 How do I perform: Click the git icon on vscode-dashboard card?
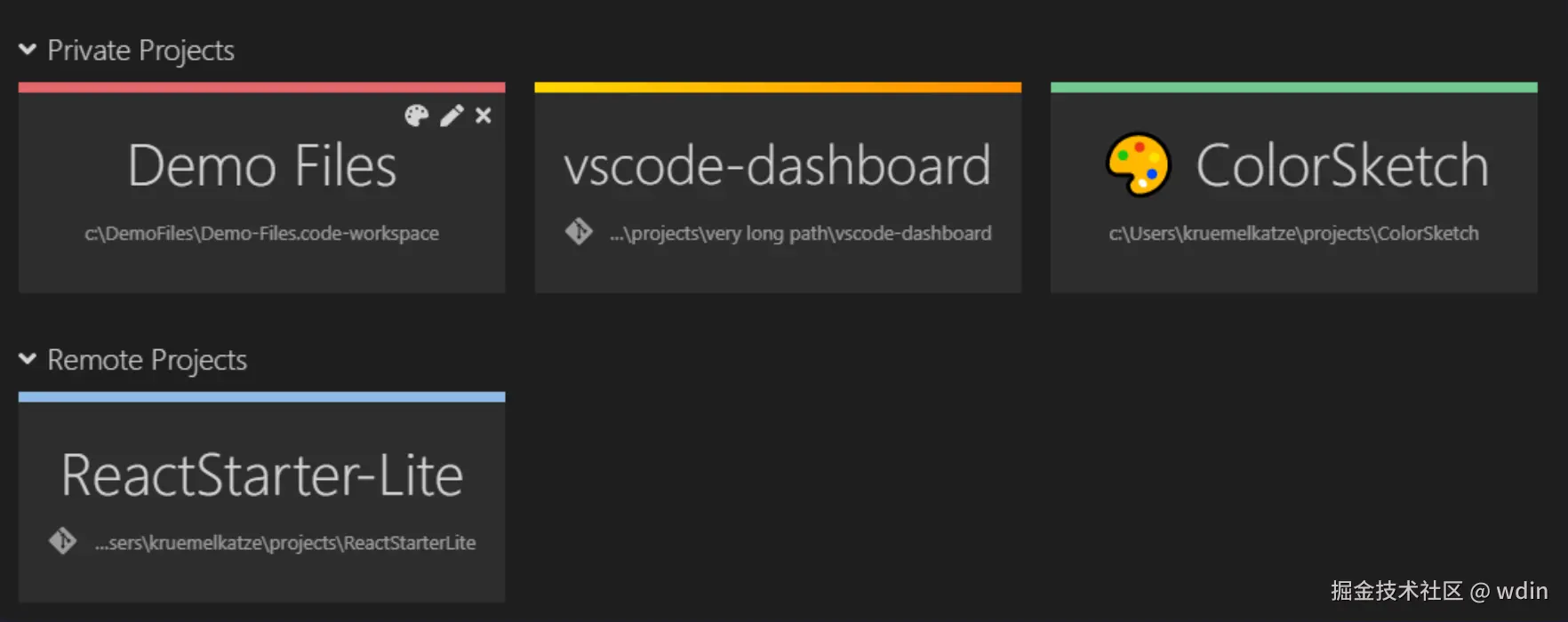tap(579, 232)
